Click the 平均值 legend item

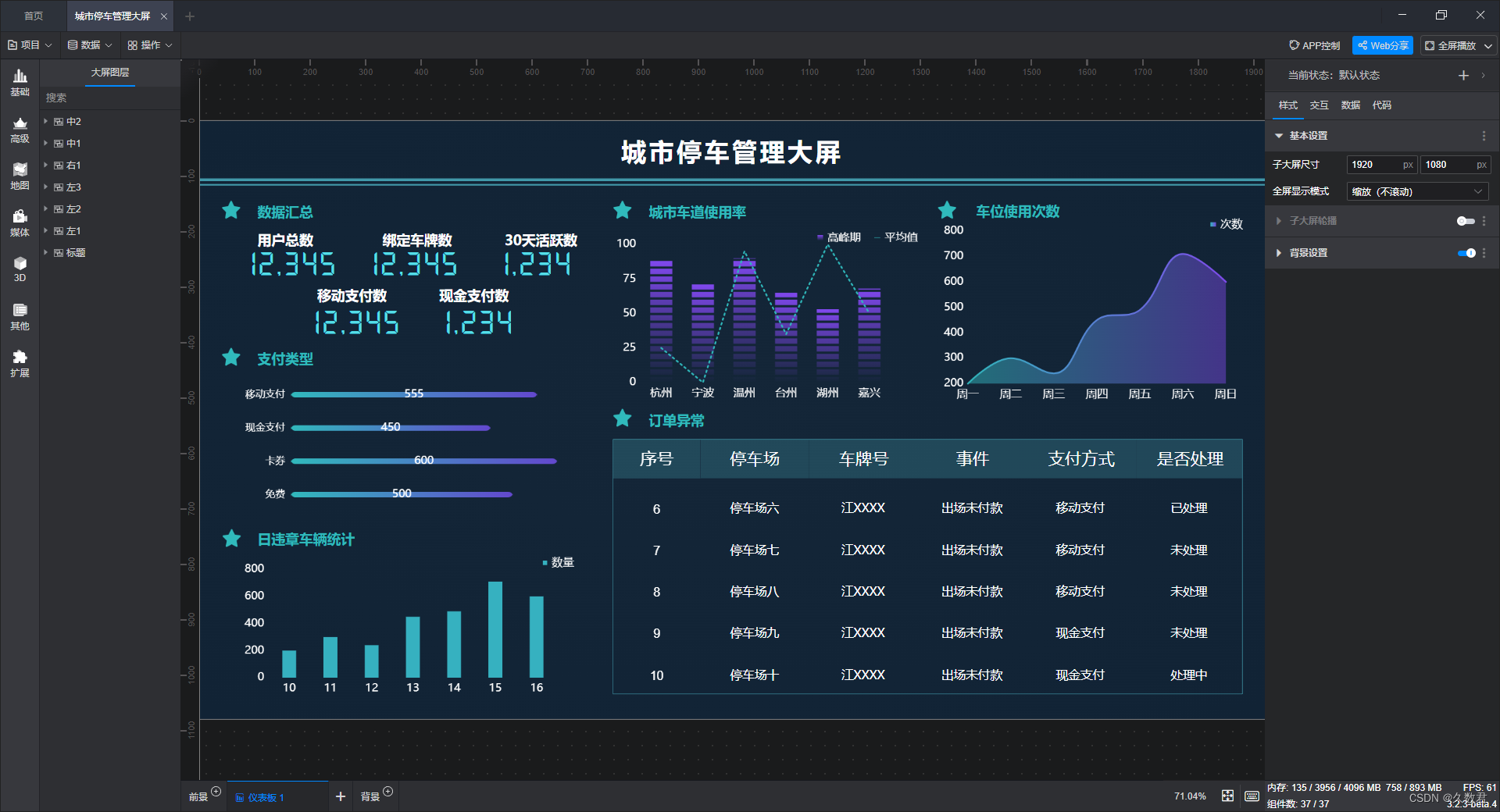[896, 237]
